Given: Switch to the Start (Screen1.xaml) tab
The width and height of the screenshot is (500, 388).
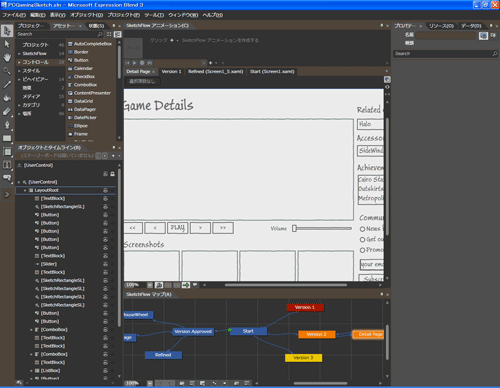Looking at the screenshot, I should pos(272,72).
